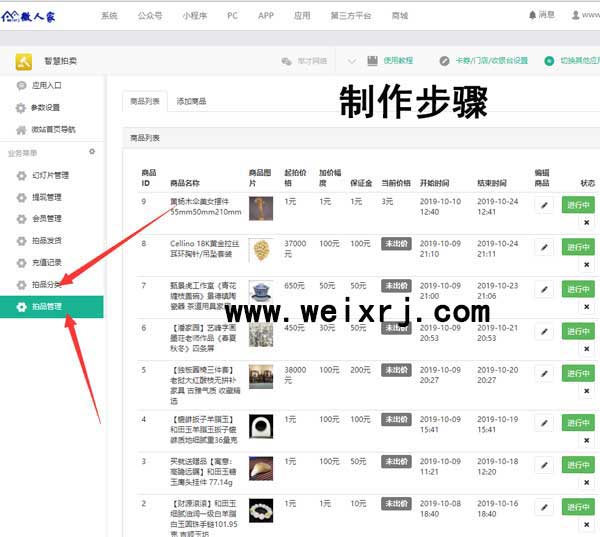This screenshot has width=600, height=537.
Task: Open the jade ring thumbnail of product ID 4
Action: point(261,426)
